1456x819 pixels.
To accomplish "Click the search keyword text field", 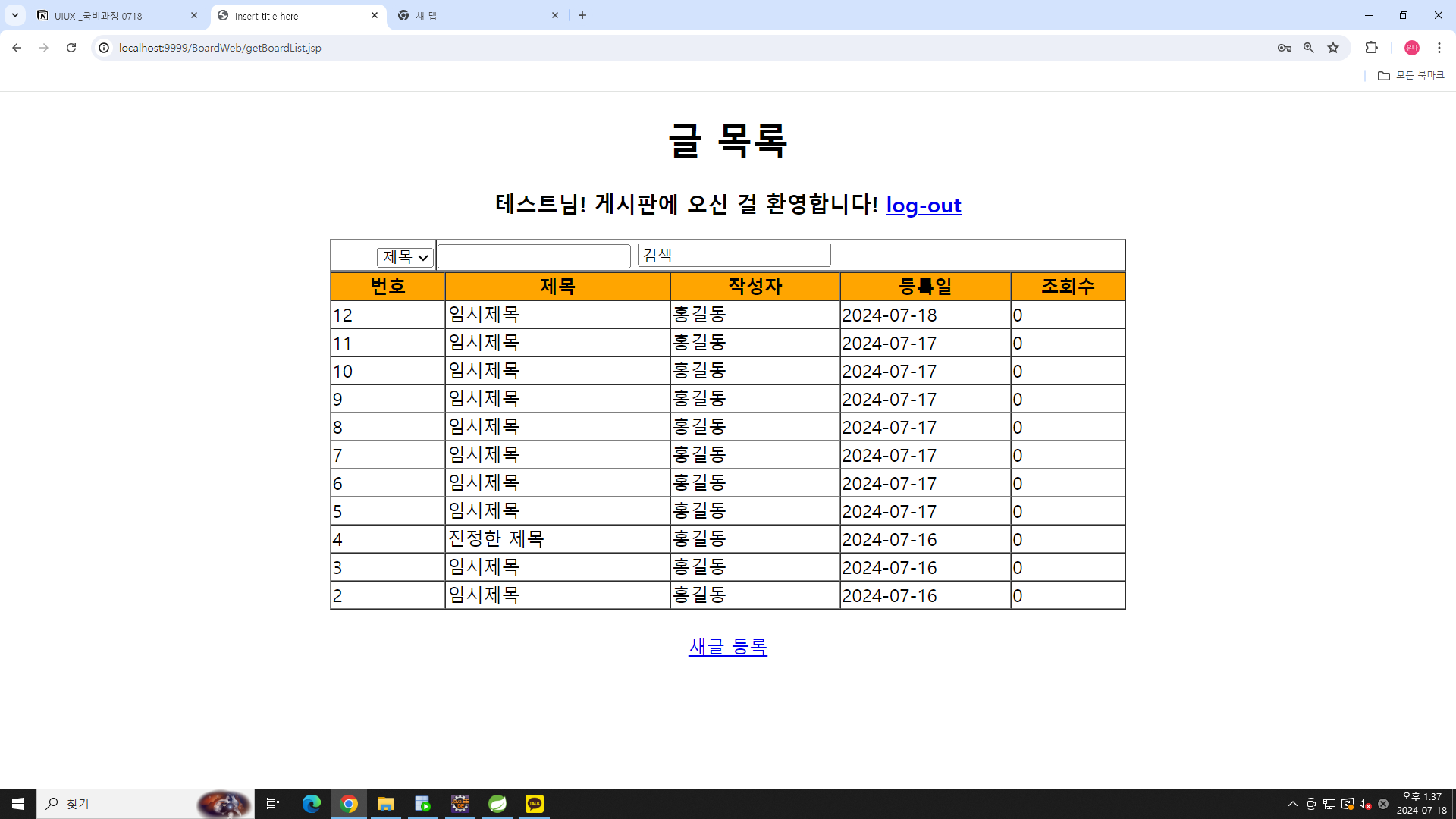I will [x=534, y=256].
